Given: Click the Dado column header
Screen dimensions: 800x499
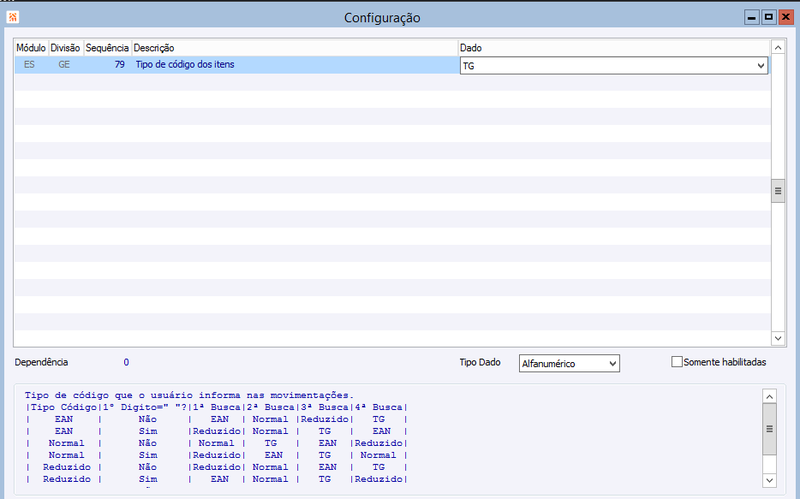Looking at the screenshot, I should pos(612,48).
